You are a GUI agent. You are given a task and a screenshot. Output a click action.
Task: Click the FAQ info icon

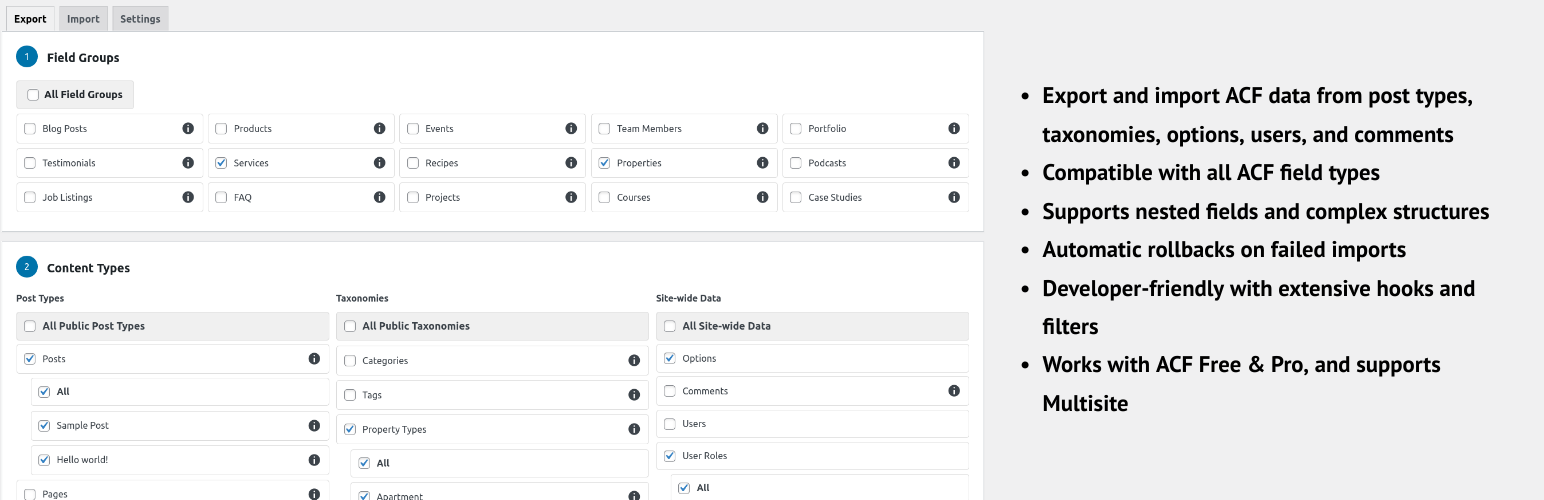[x=380, y=197]
